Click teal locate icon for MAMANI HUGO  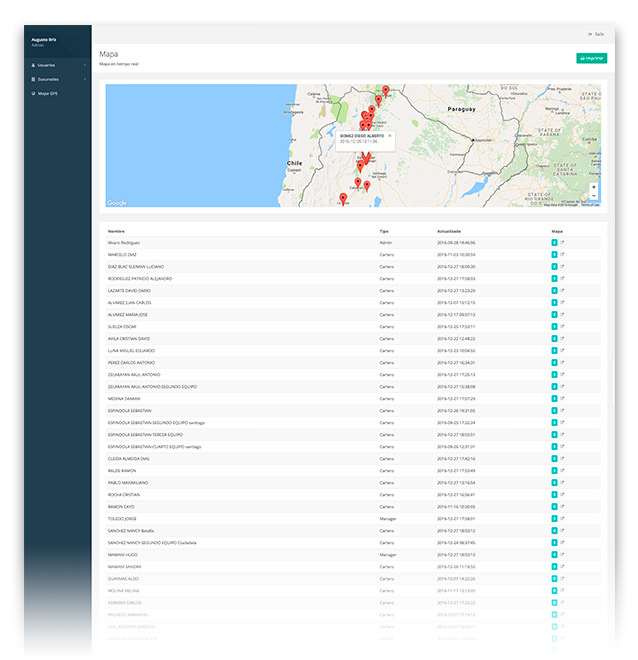(x=553, y=554)
